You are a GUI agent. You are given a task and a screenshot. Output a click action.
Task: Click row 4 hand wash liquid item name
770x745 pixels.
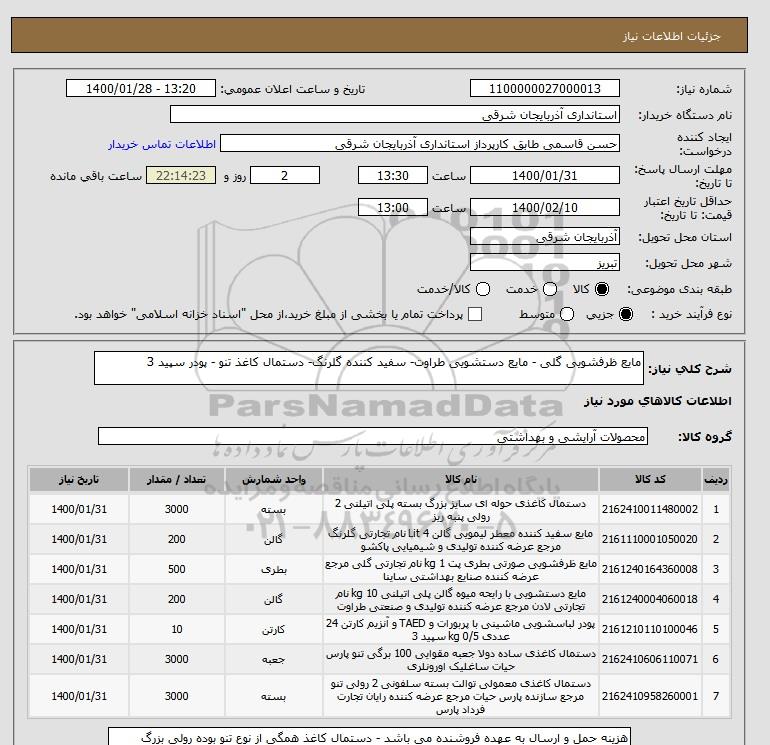[x=461, y=600]
